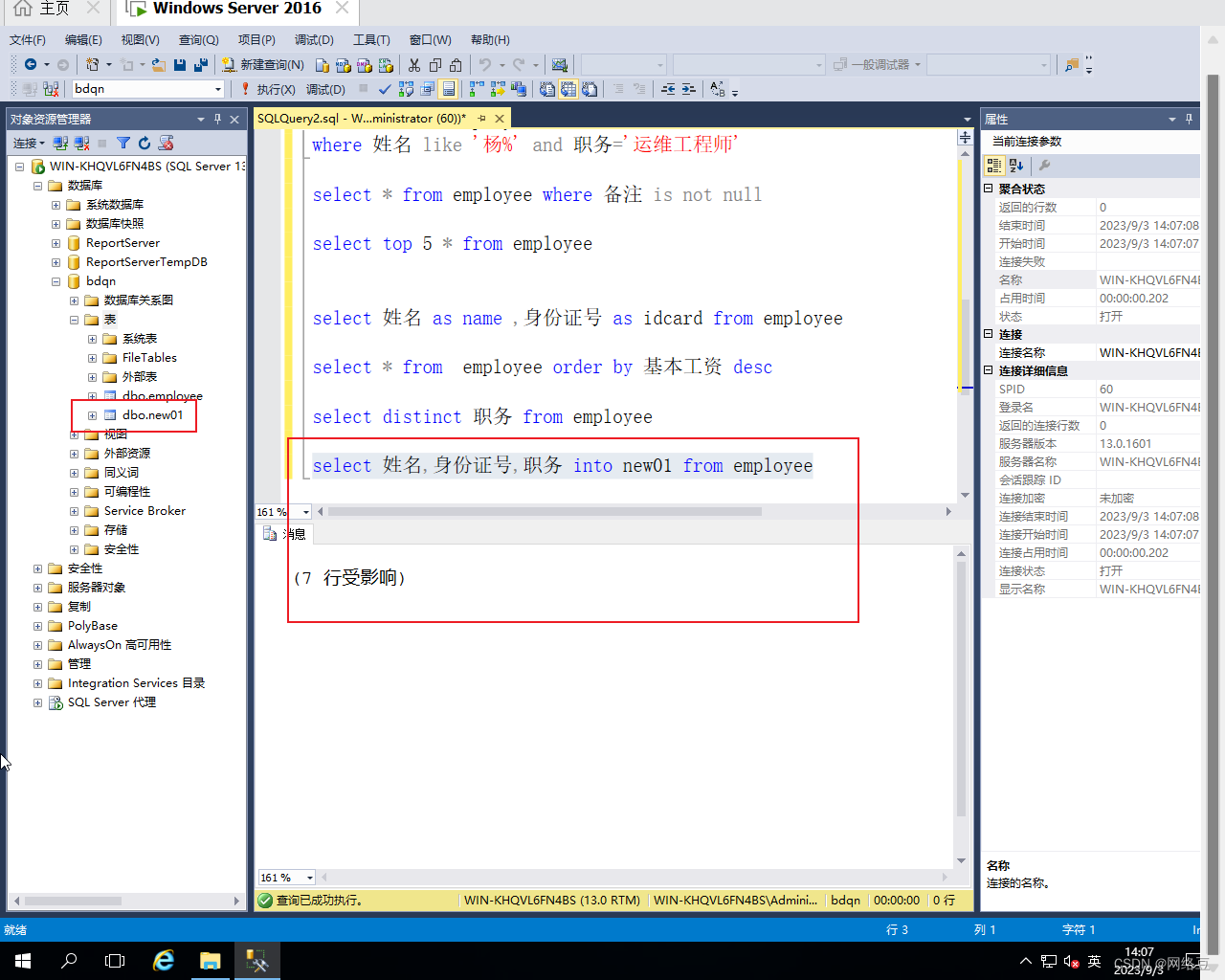The height and width of the screenshot is (980, 1225).
Task: Select the 消息 results tab
Action: click(x=285, y=534)
